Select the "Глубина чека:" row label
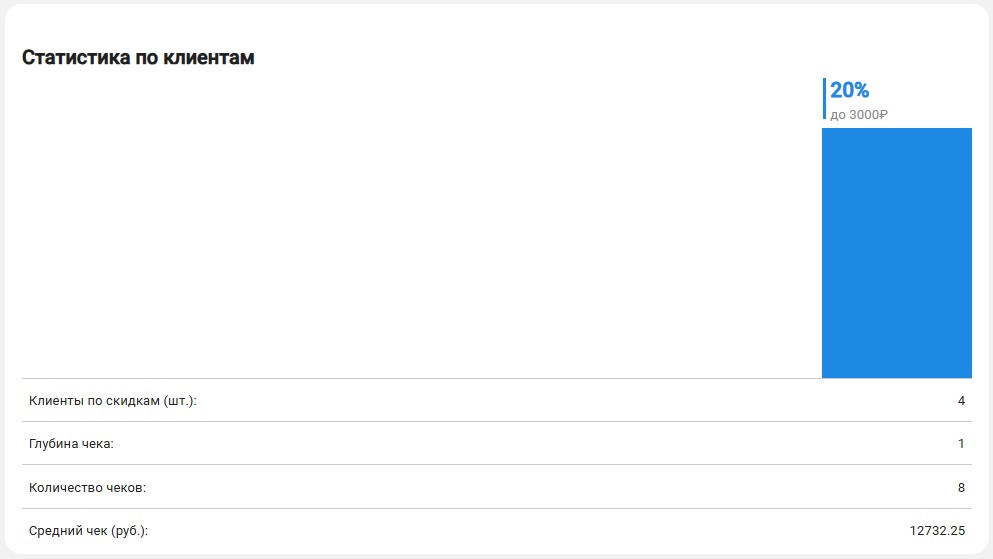This screenshot has height=559, width=993. pos(71,444)
